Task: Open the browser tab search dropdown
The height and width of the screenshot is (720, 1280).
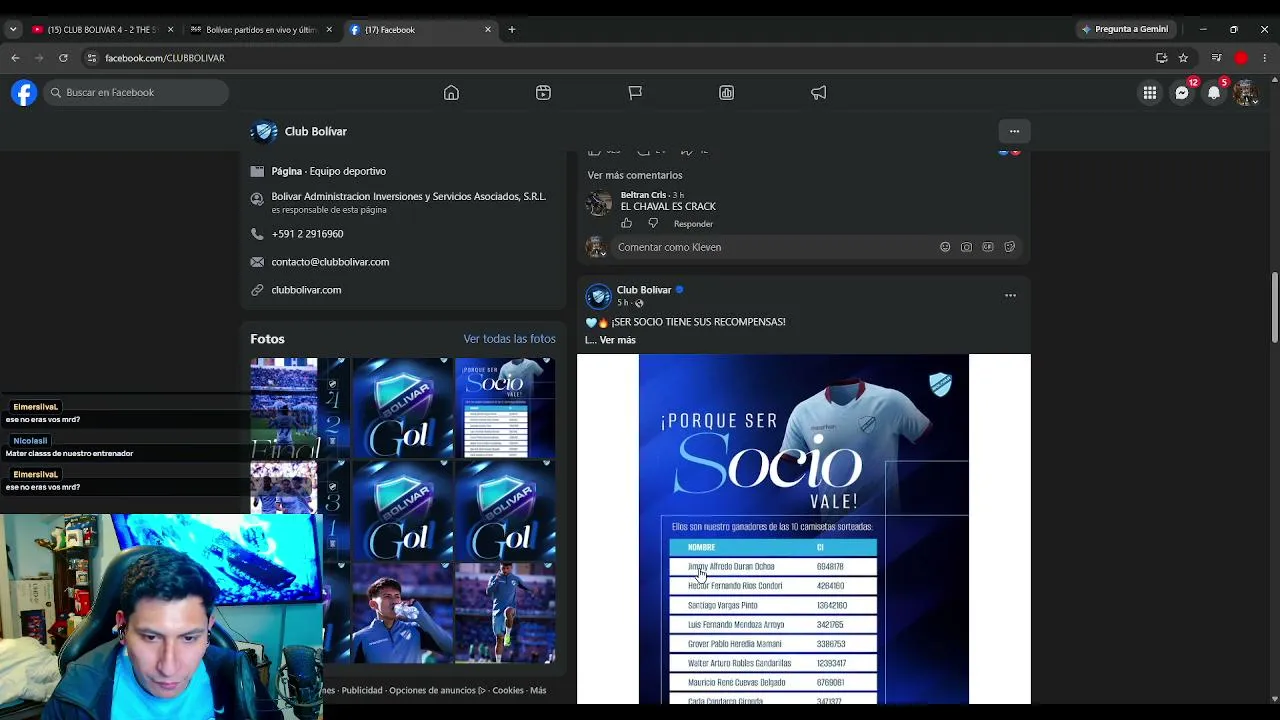Action: click(x=13, y=30)
